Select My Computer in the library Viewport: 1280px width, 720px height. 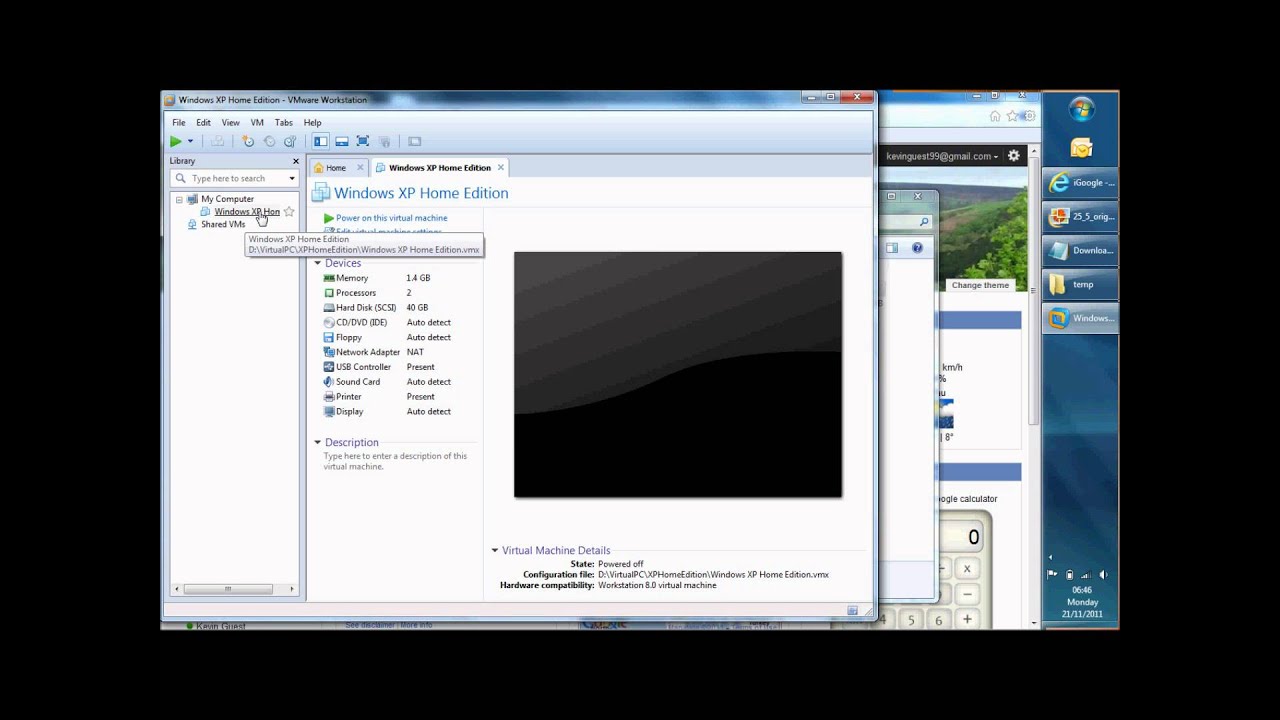point(227,199)
